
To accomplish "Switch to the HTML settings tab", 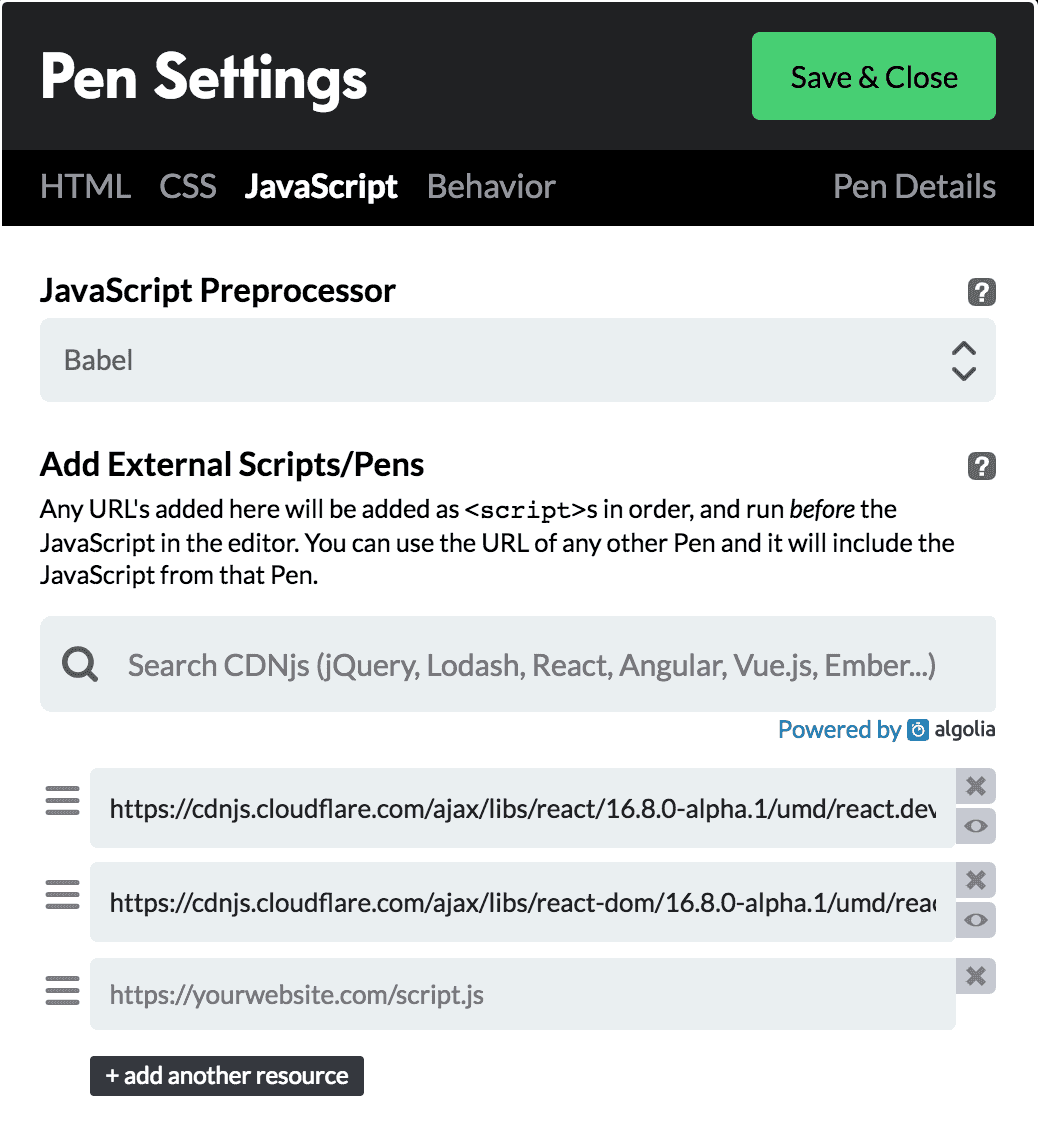I will [x=86, y=187].
